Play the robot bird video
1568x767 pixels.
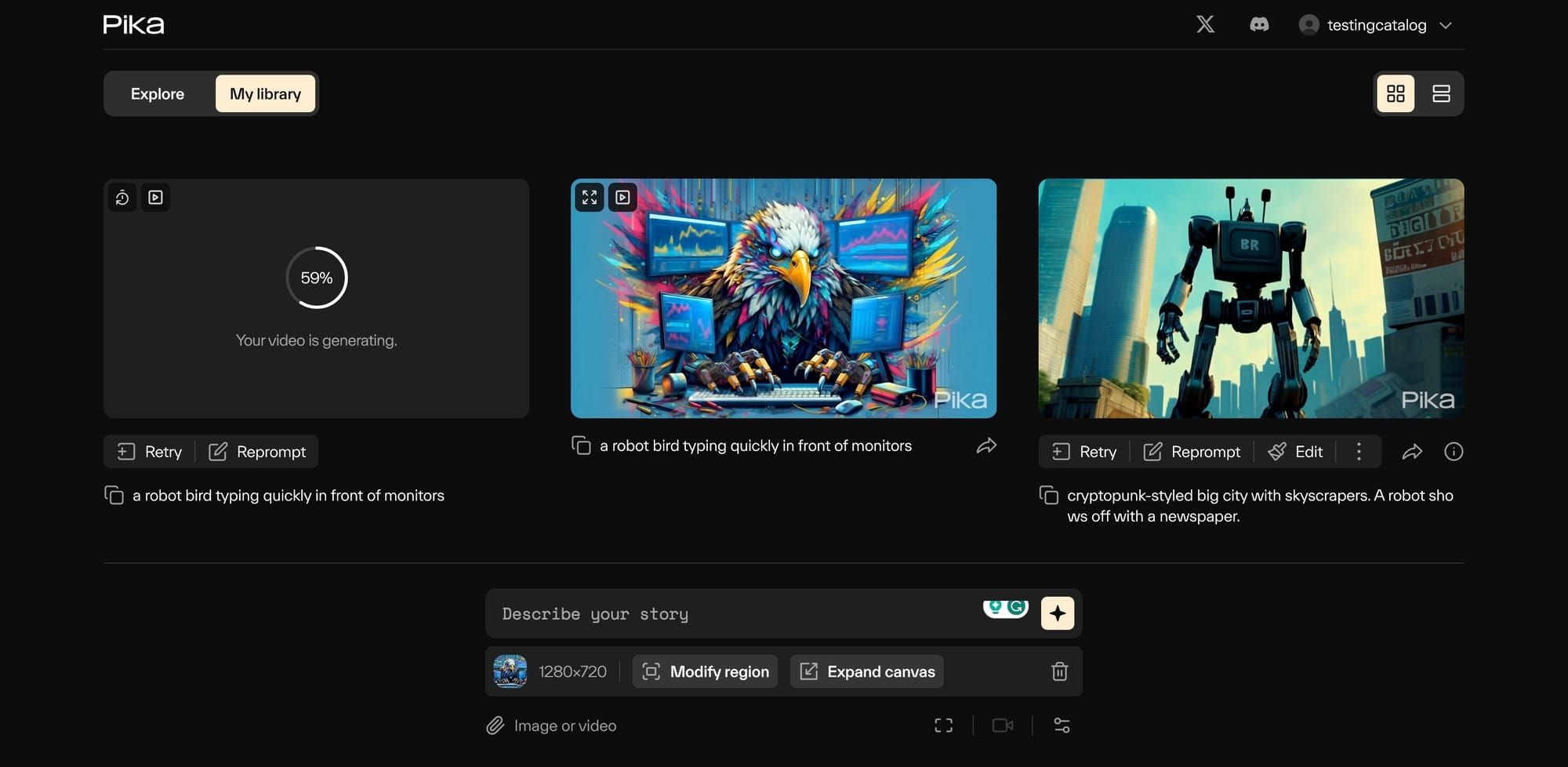622,198
